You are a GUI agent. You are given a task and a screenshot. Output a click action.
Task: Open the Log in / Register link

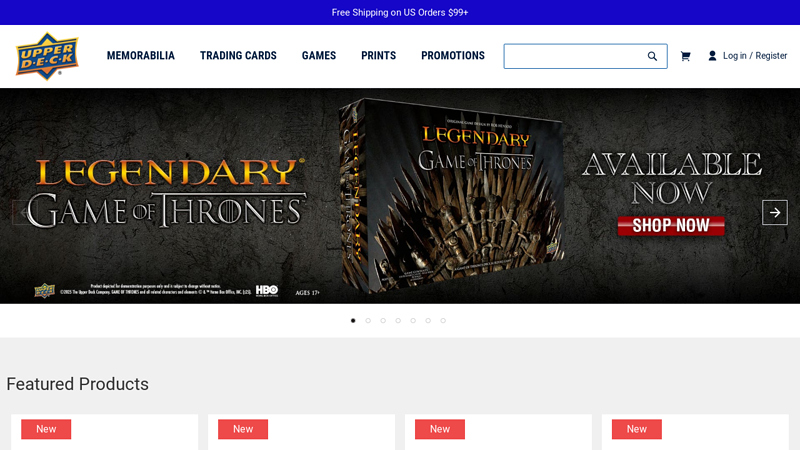pos(754,56)
